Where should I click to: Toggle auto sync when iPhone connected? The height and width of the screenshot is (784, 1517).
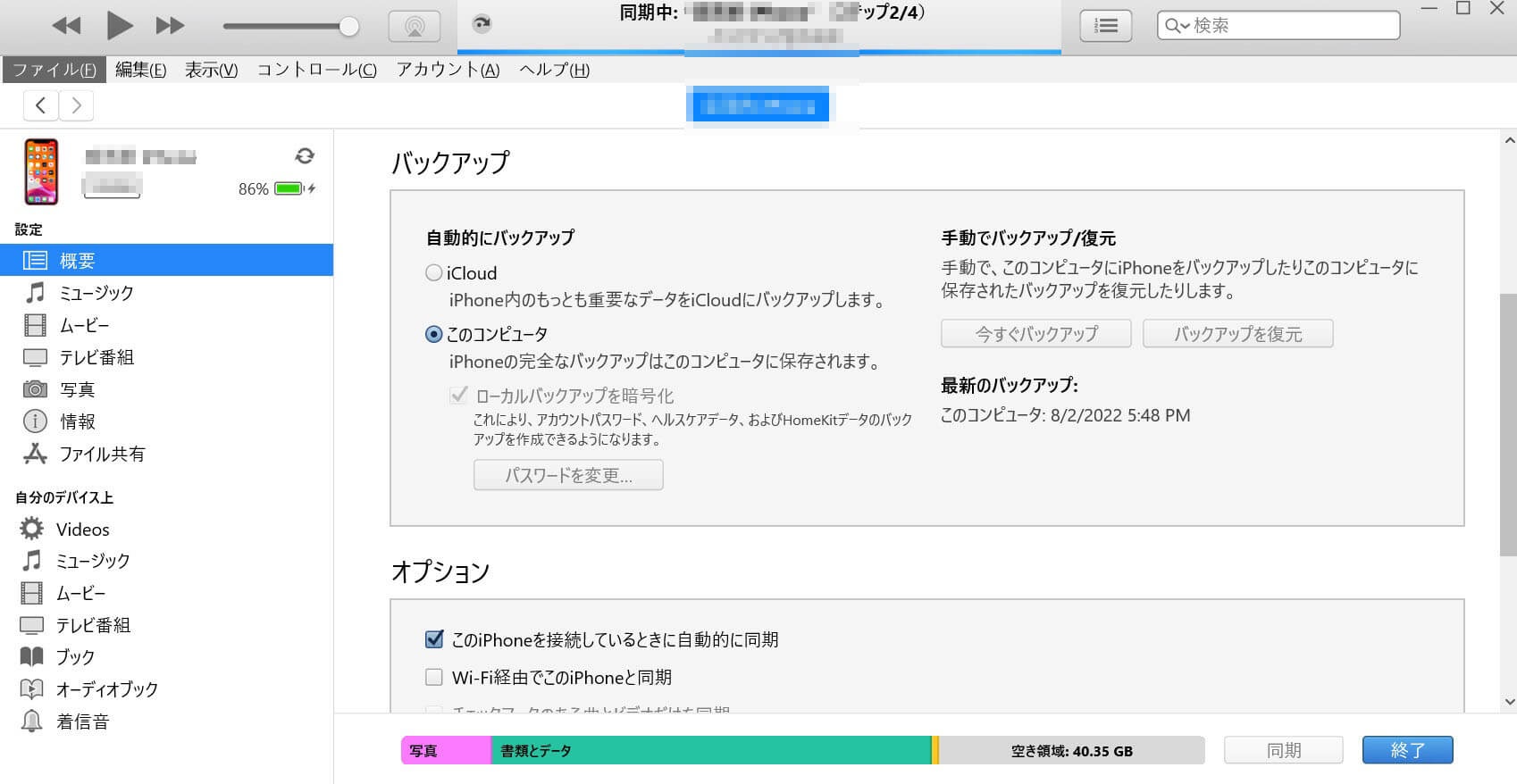pyautogui.click(x=434, y=639)
